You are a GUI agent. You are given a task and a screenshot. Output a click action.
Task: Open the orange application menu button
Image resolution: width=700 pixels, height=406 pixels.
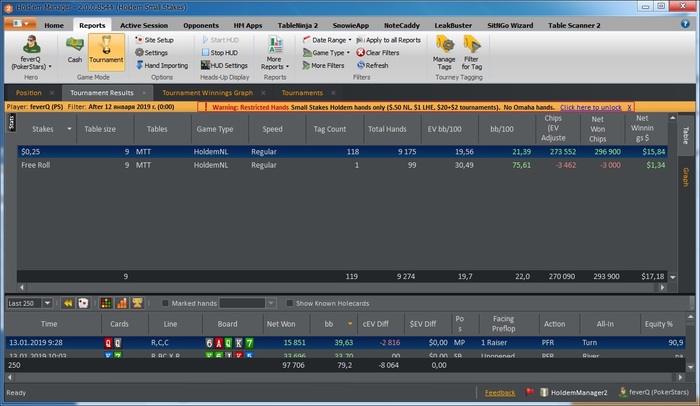20,24
